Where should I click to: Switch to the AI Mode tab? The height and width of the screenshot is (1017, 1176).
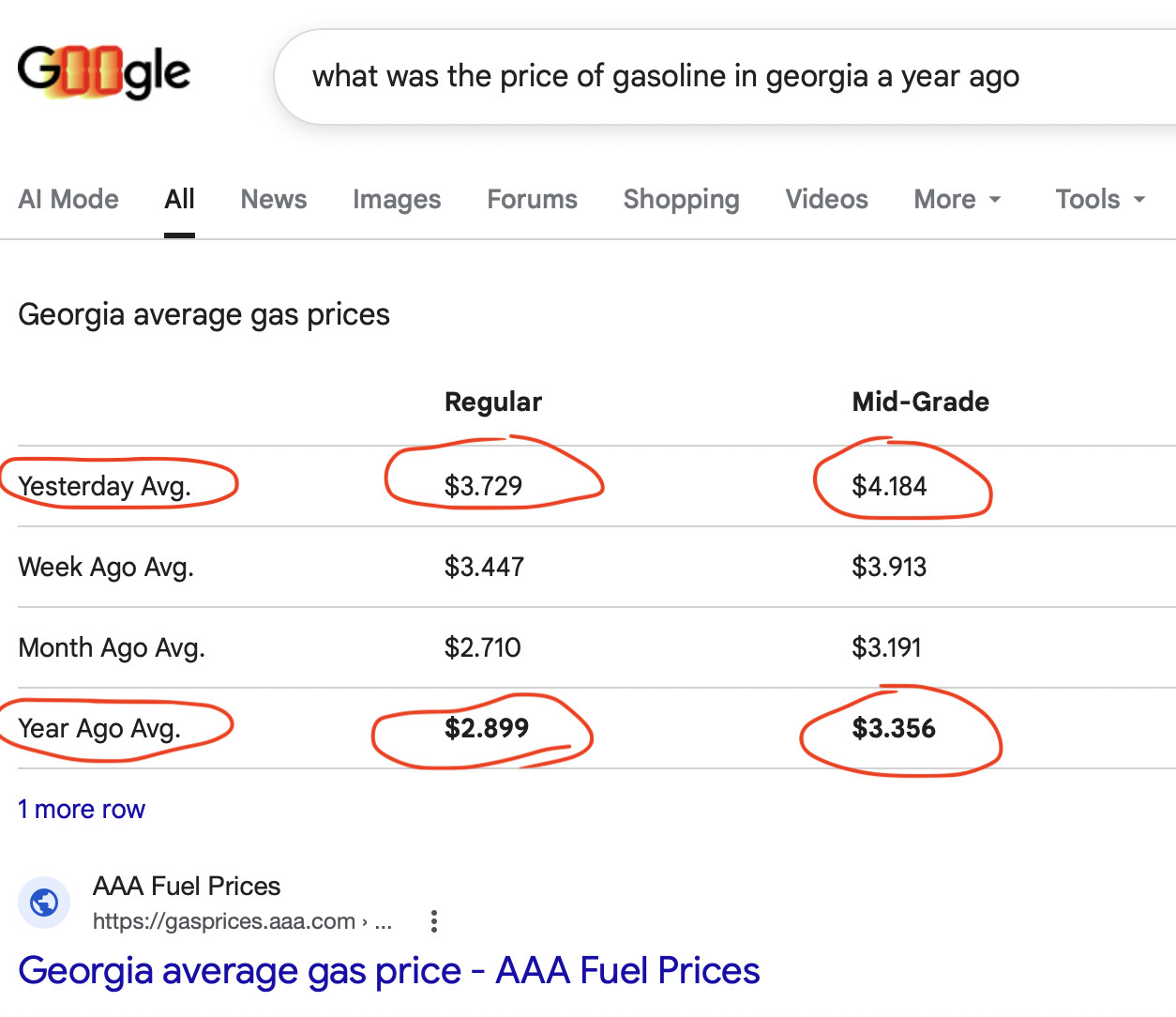coord(68,199)
